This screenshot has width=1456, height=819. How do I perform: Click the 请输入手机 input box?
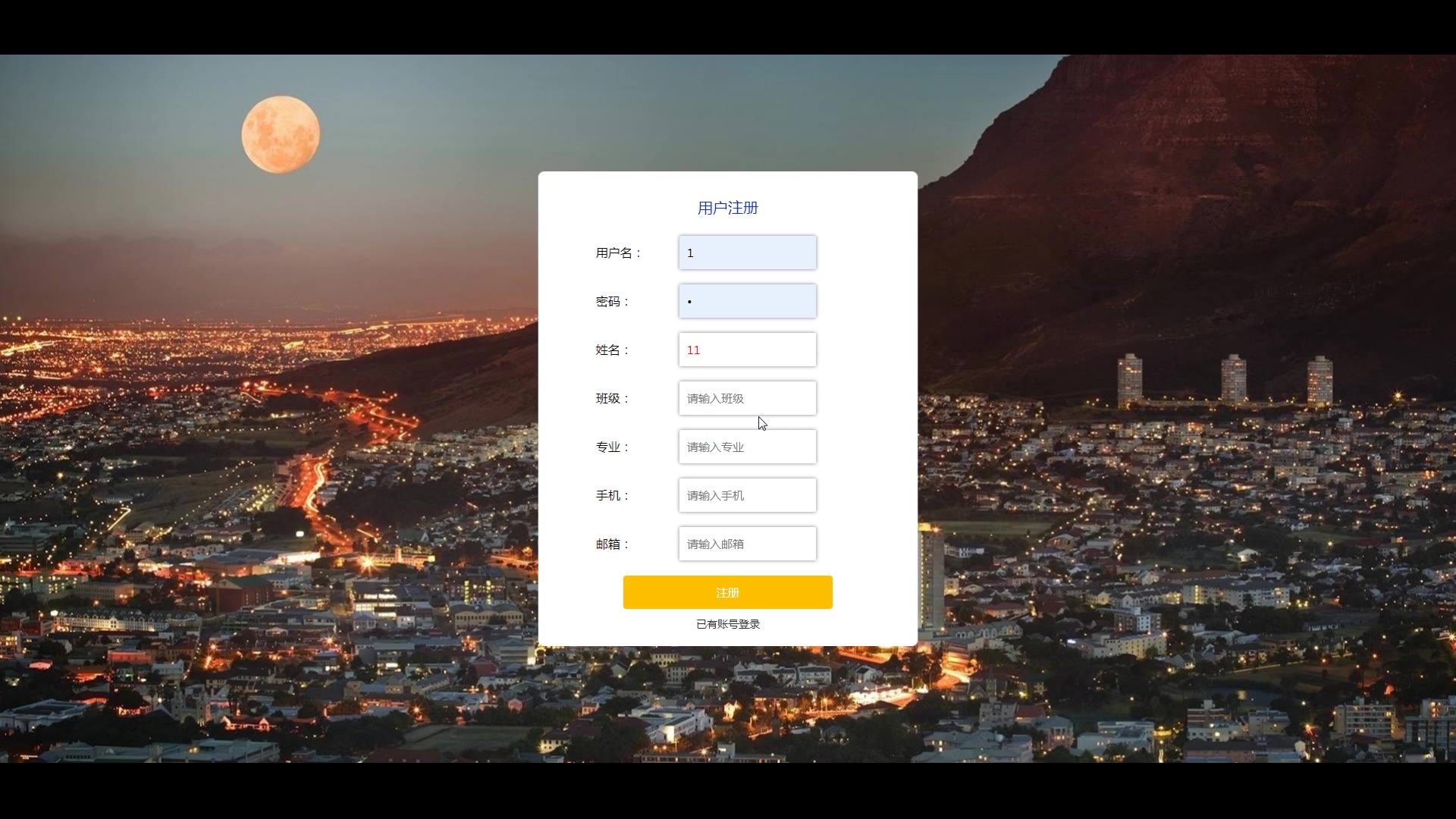[747, 495]
